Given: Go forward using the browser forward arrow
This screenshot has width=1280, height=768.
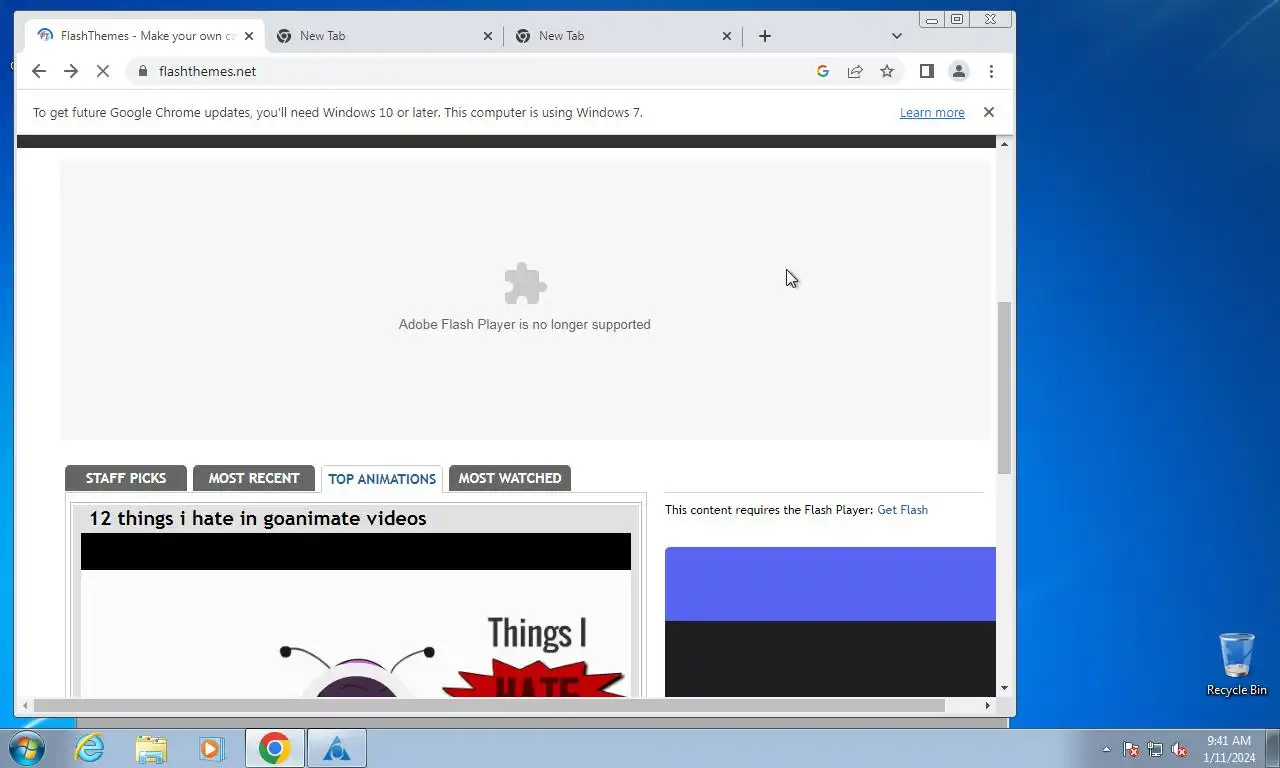Looking at the screenshot, I should [71, 71].
